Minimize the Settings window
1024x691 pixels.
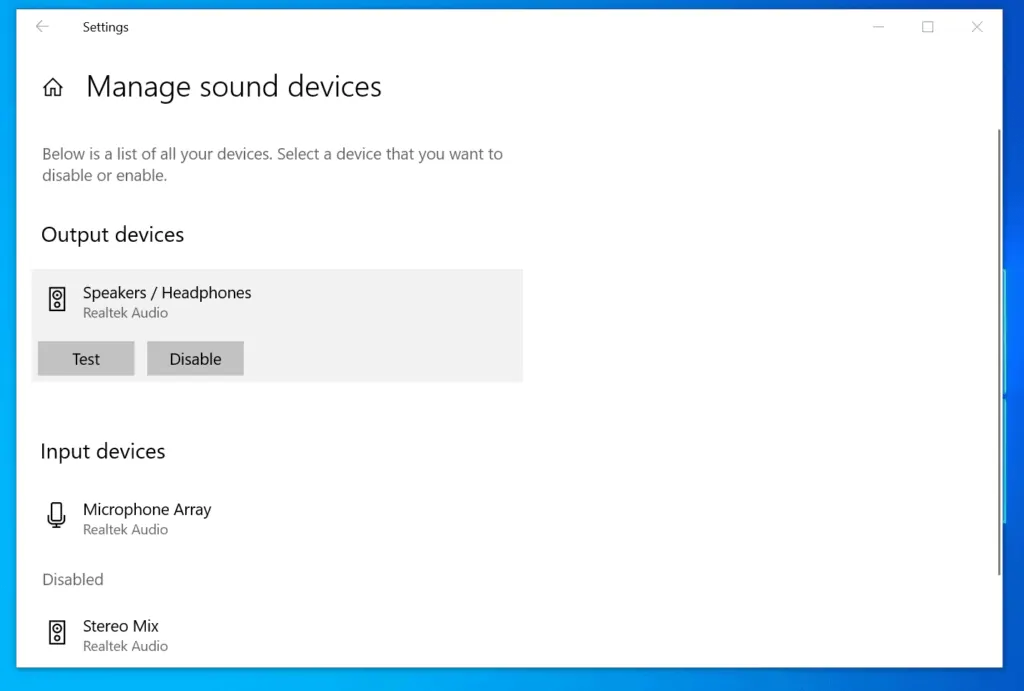(879, 27)
